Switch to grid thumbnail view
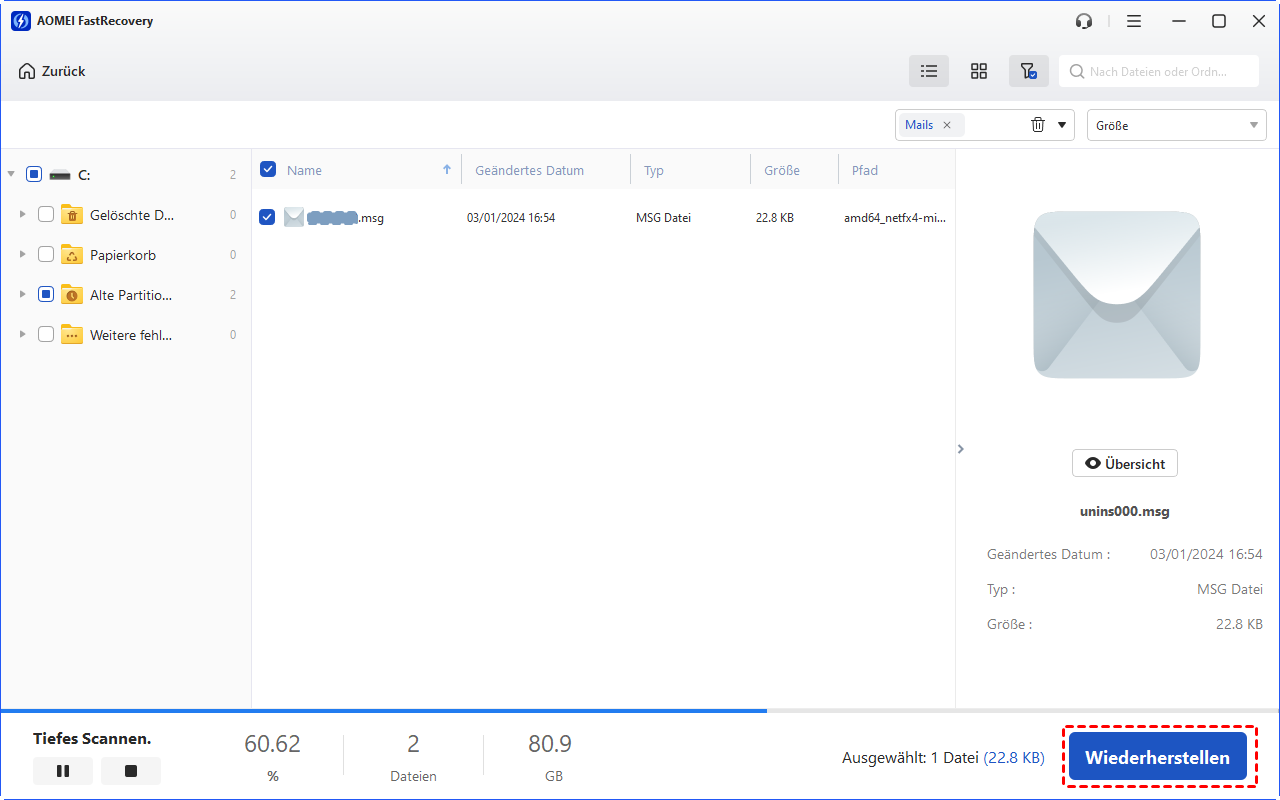This screenshot has height=800, width=1280. point(979,71)
